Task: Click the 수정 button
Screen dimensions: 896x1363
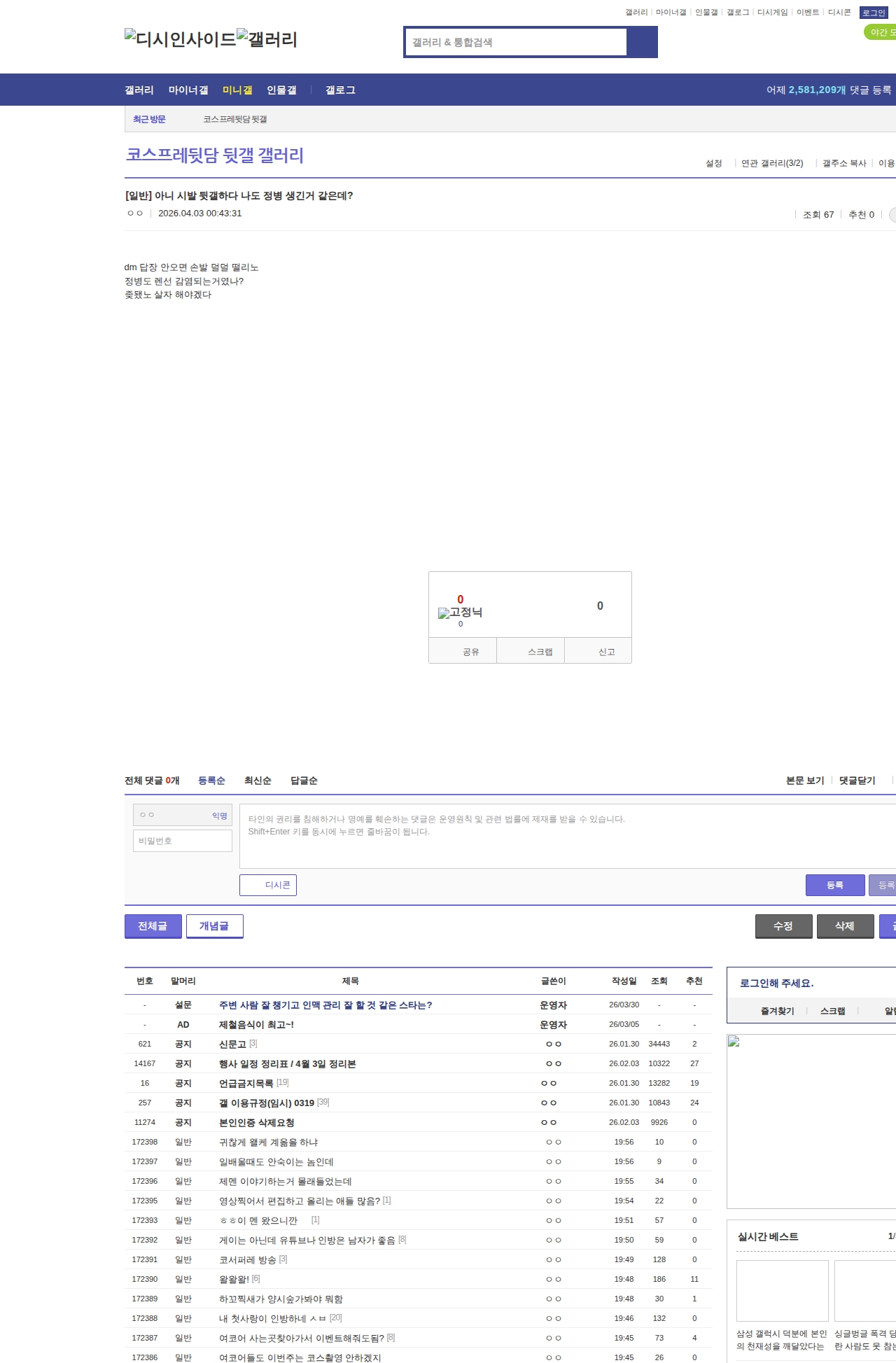Action: (x=783, y=926)
